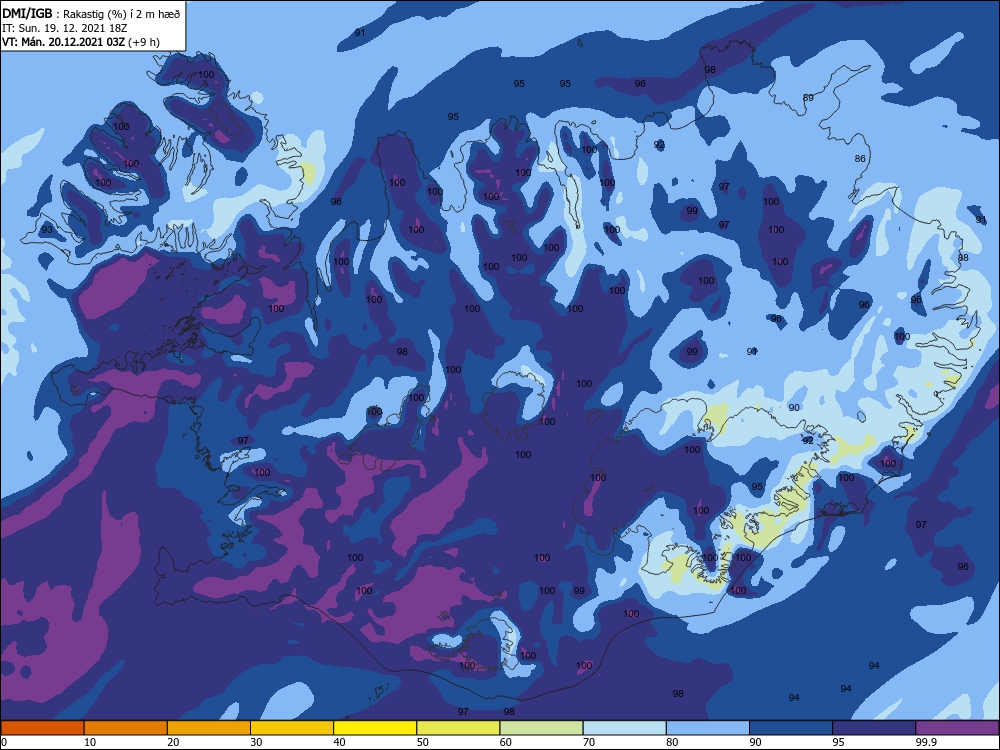Select the '0' legend scale label
The image size is (1000, 750).
tap(4, 742)
